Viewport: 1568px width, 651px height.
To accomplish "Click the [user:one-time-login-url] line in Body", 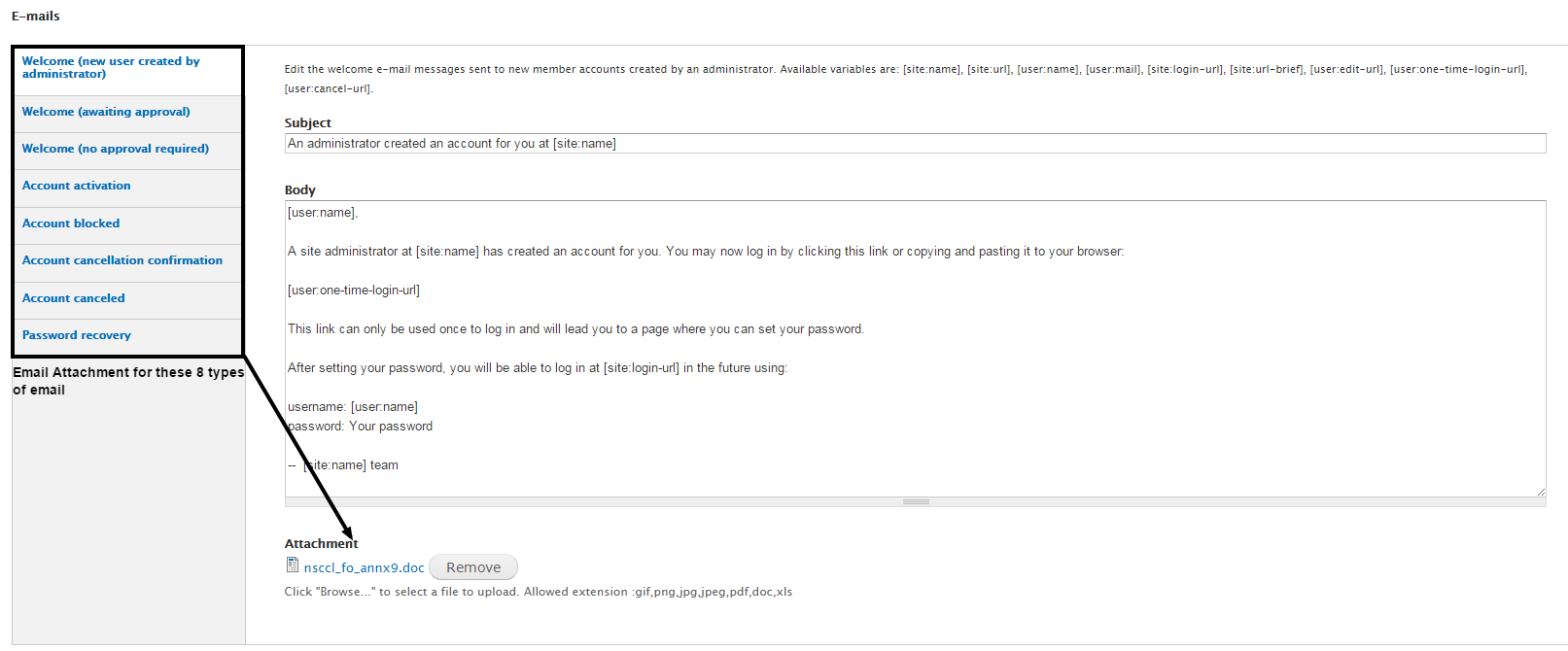I will coord(354,291).
